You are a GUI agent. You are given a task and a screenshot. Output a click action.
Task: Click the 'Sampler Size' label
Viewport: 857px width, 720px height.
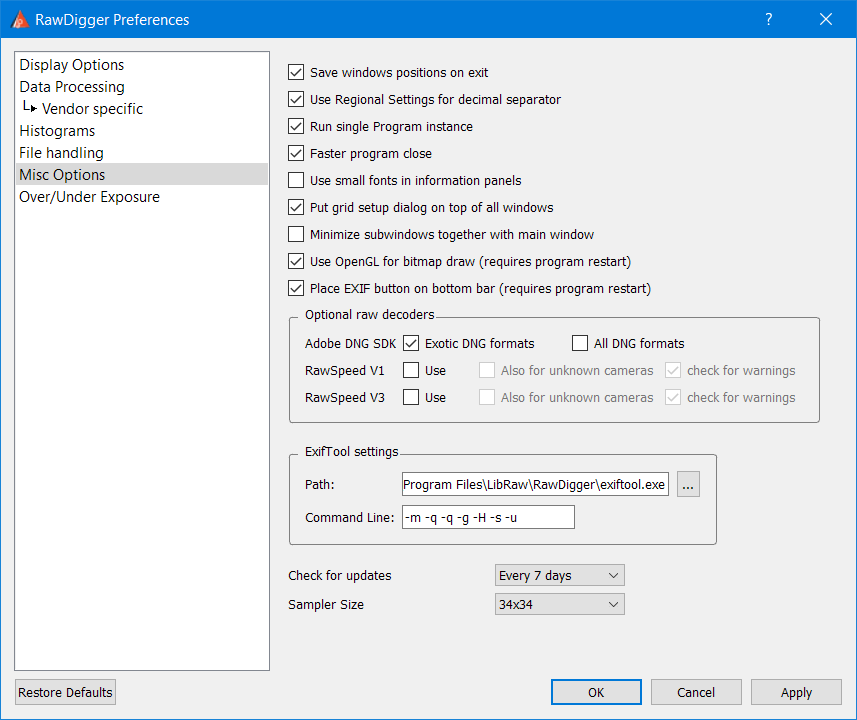(326, 604)
